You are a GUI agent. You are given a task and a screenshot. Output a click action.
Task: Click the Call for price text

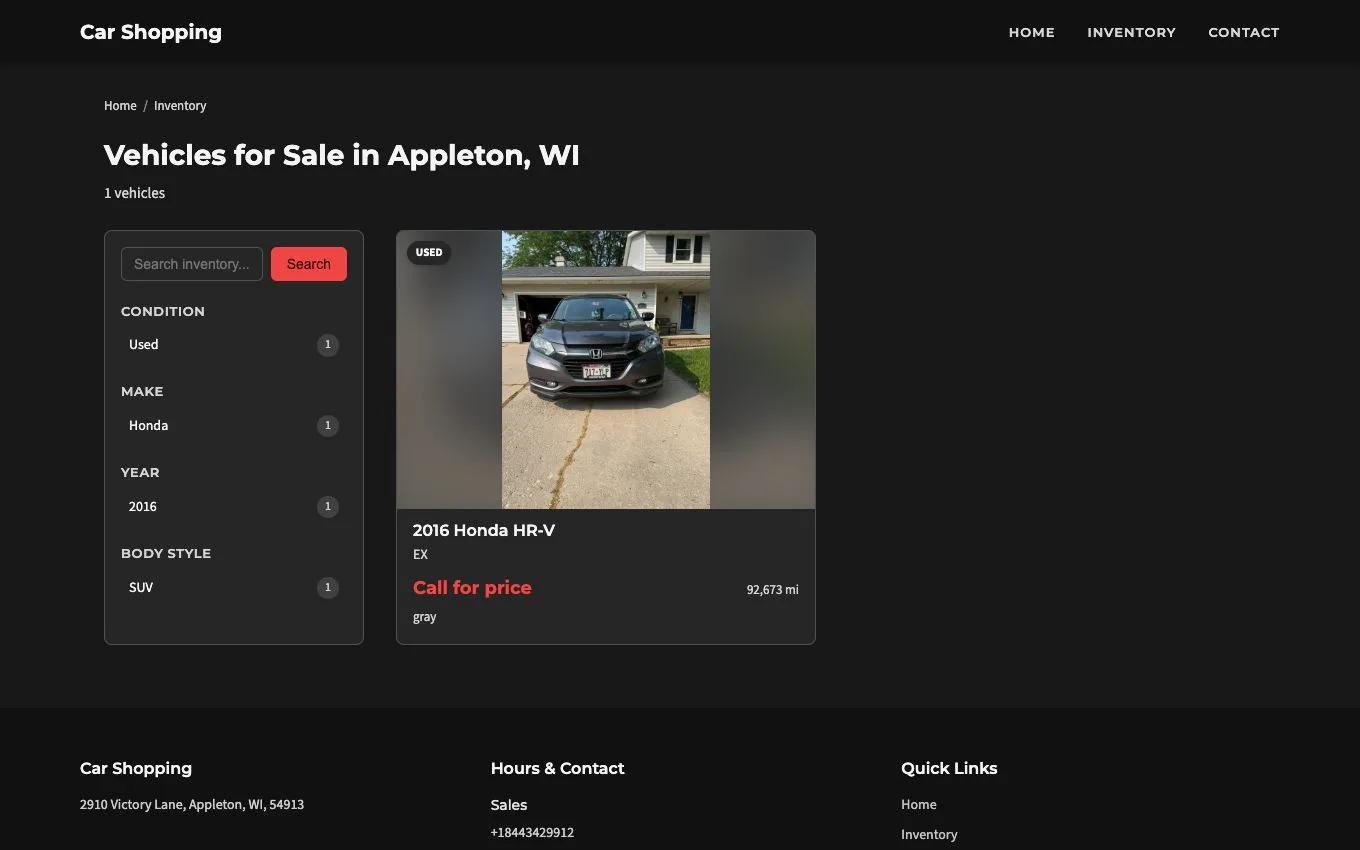[472, 588]
